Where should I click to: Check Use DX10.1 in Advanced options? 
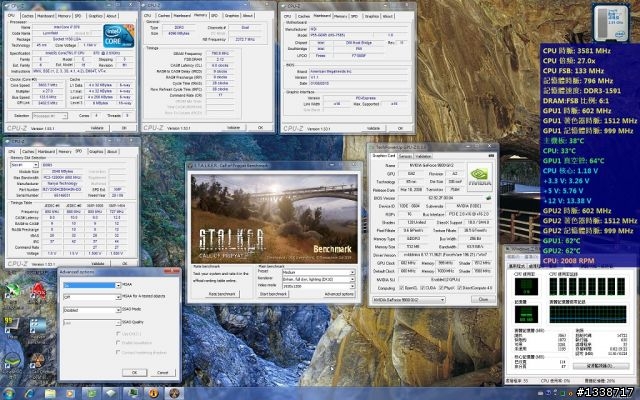[x=118, y=334]
